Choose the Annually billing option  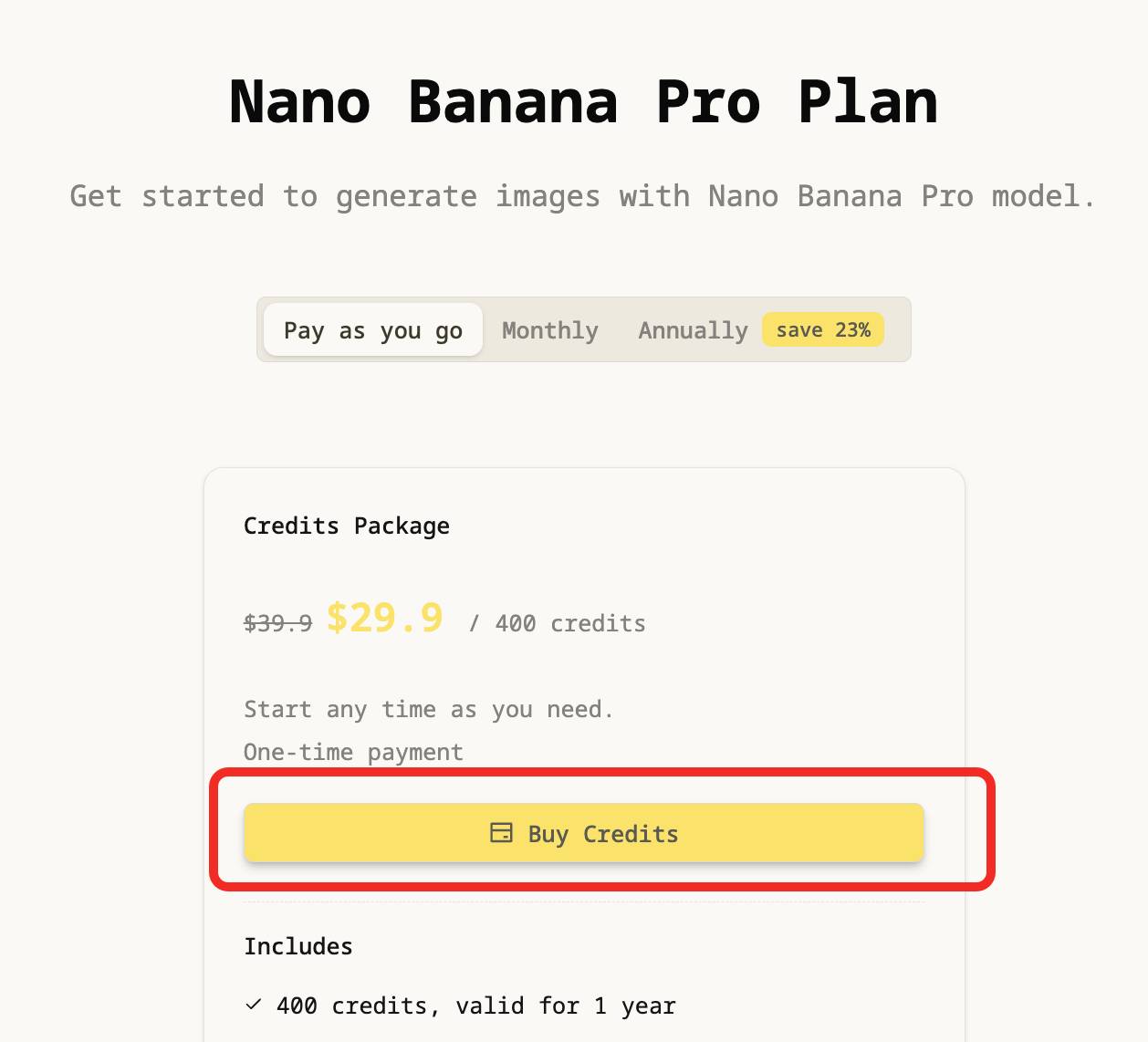click(x=693, y=330)
